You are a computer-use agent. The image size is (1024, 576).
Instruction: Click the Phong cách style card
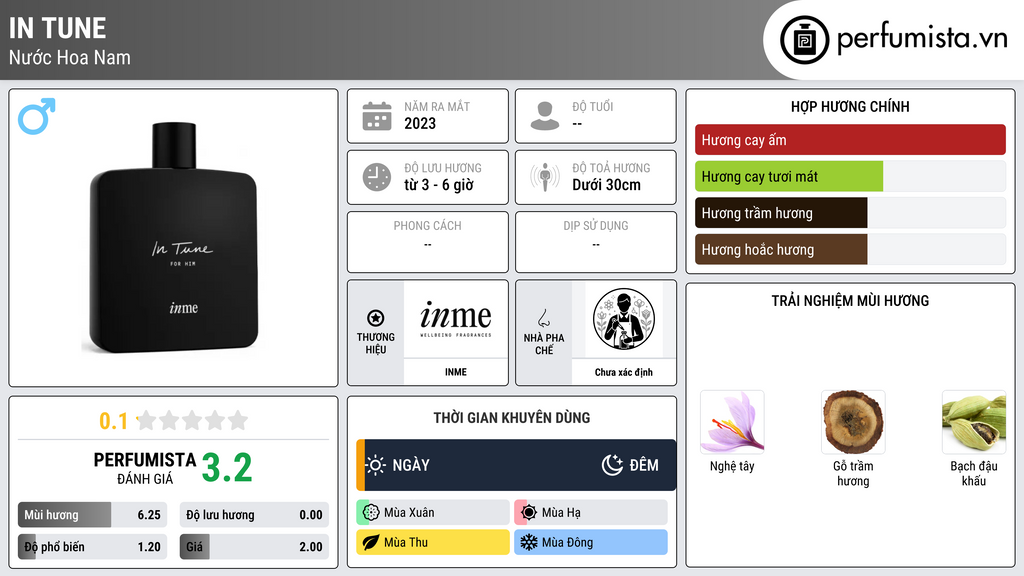(x=428, y=242)
